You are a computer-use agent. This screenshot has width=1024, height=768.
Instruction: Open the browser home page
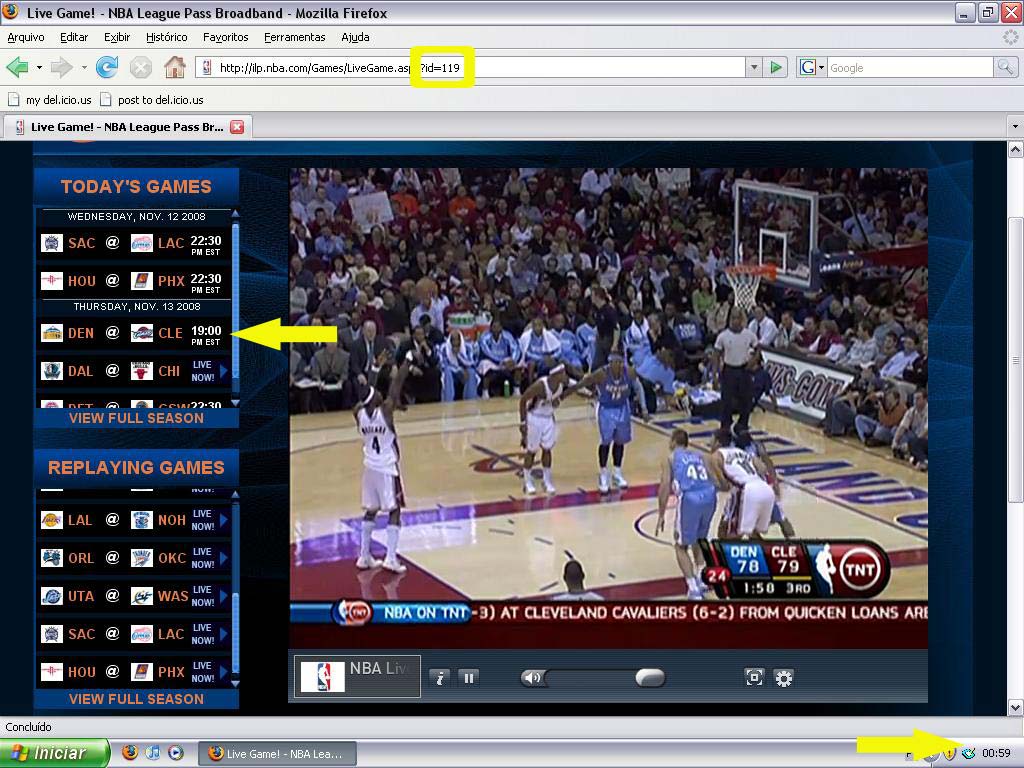(x=174, y=67)
